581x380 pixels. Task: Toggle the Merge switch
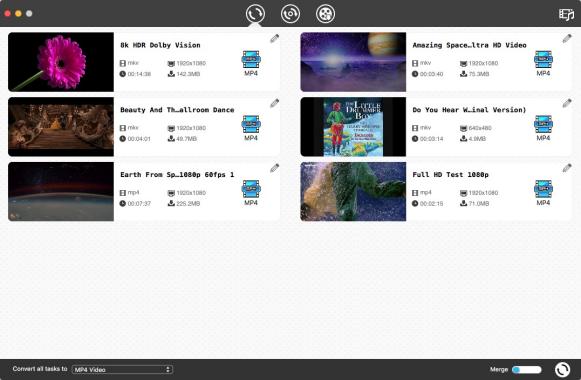pyautogui.click(x=527, y=369)
